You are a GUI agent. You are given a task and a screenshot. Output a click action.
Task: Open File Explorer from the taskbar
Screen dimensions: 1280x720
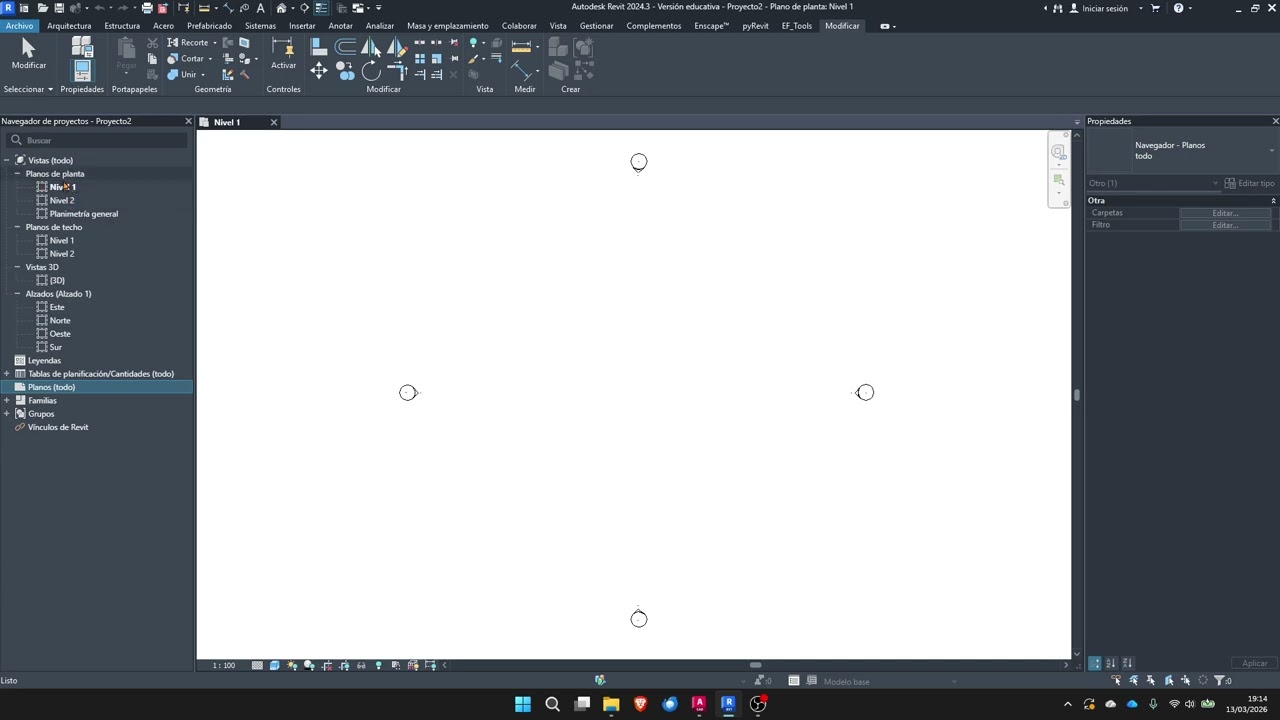click(611, 704)
